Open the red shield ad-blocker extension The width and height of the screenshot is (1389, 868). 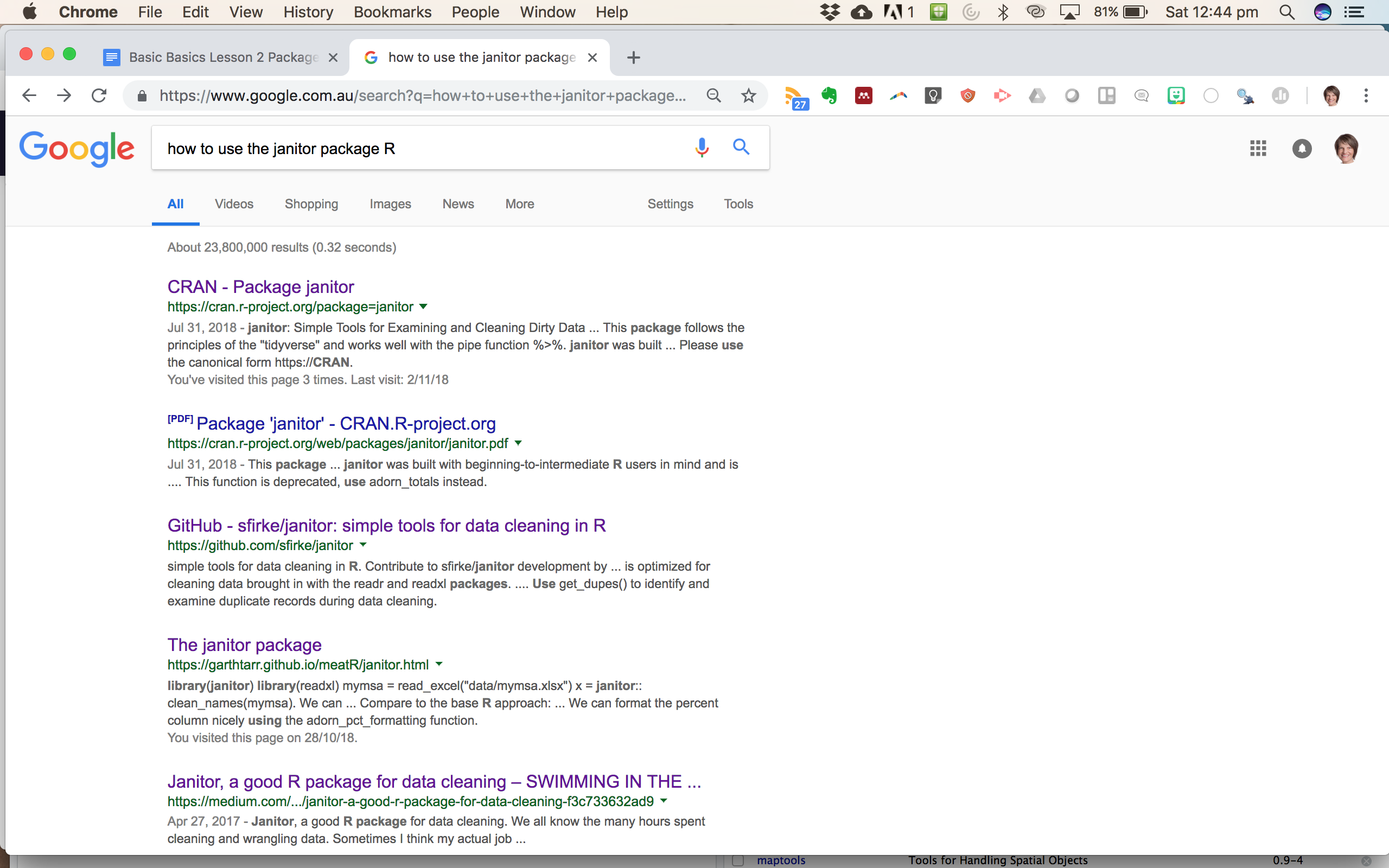(968, 95)
